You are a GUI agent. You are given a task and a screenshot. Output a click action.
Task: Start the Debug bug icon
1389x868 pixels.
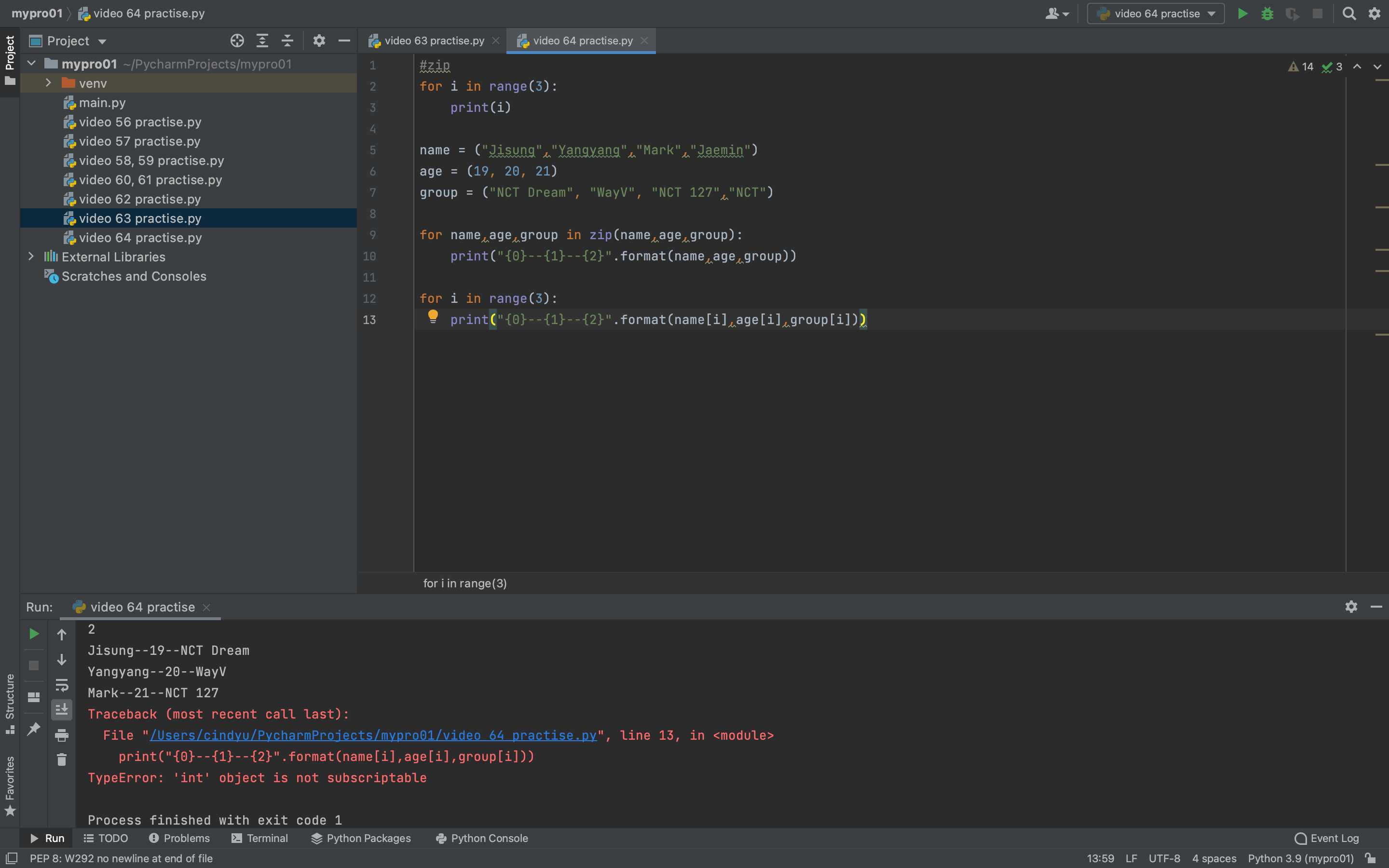[x=1267, y=14]
